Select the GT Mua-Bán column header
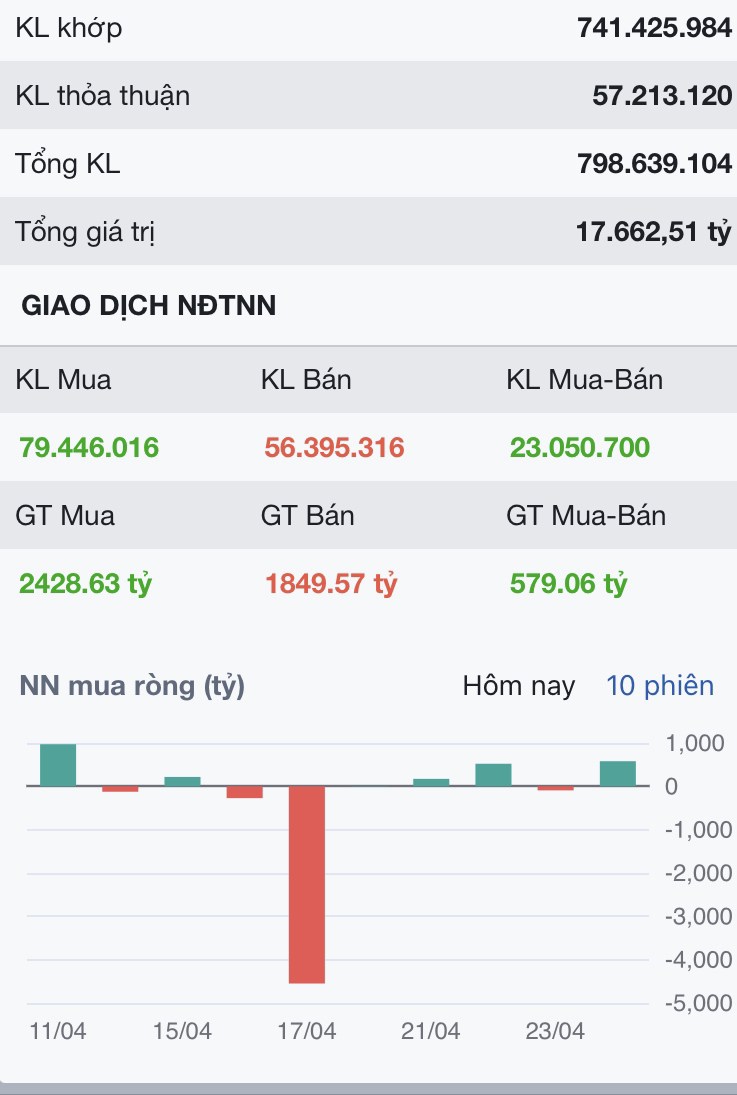The height and width of the screenshot is (1095, 737). 586,515
